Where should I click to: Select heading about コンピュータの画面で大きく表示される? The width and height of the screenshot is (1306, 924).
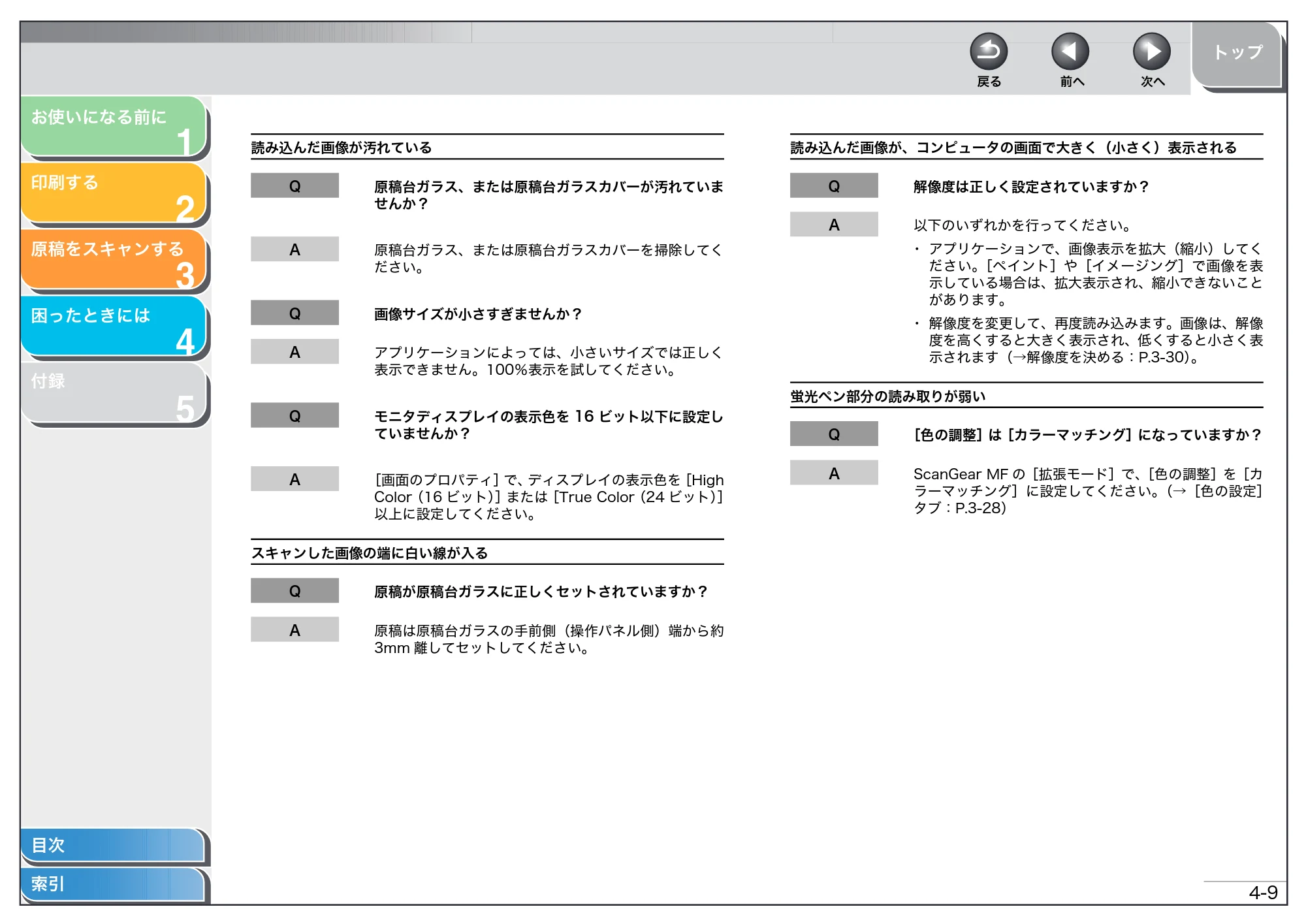coord(1013,148)
